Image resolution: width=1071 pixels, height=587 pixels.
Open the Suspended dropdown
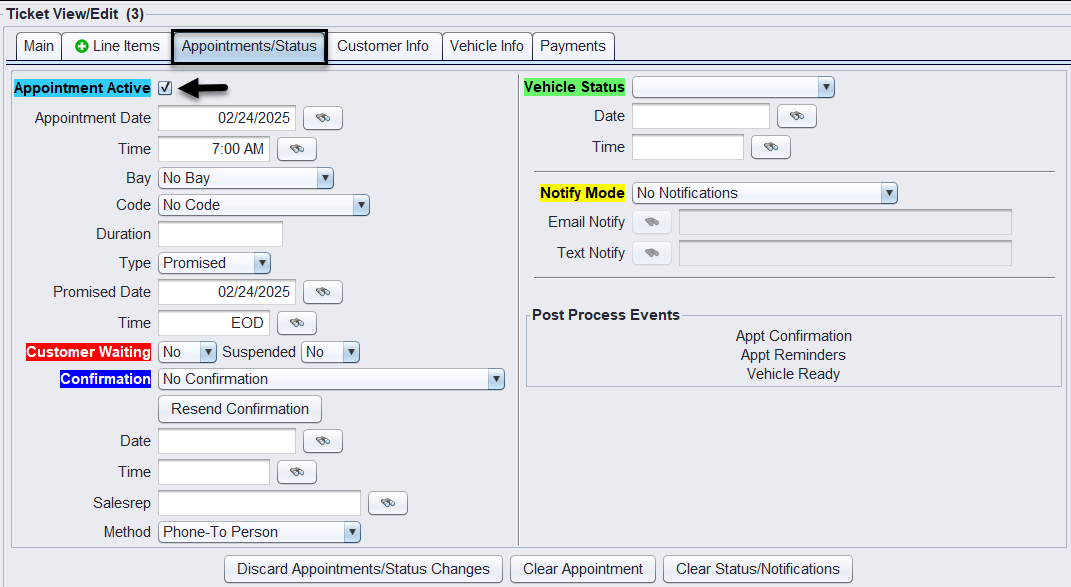point(331,352)
